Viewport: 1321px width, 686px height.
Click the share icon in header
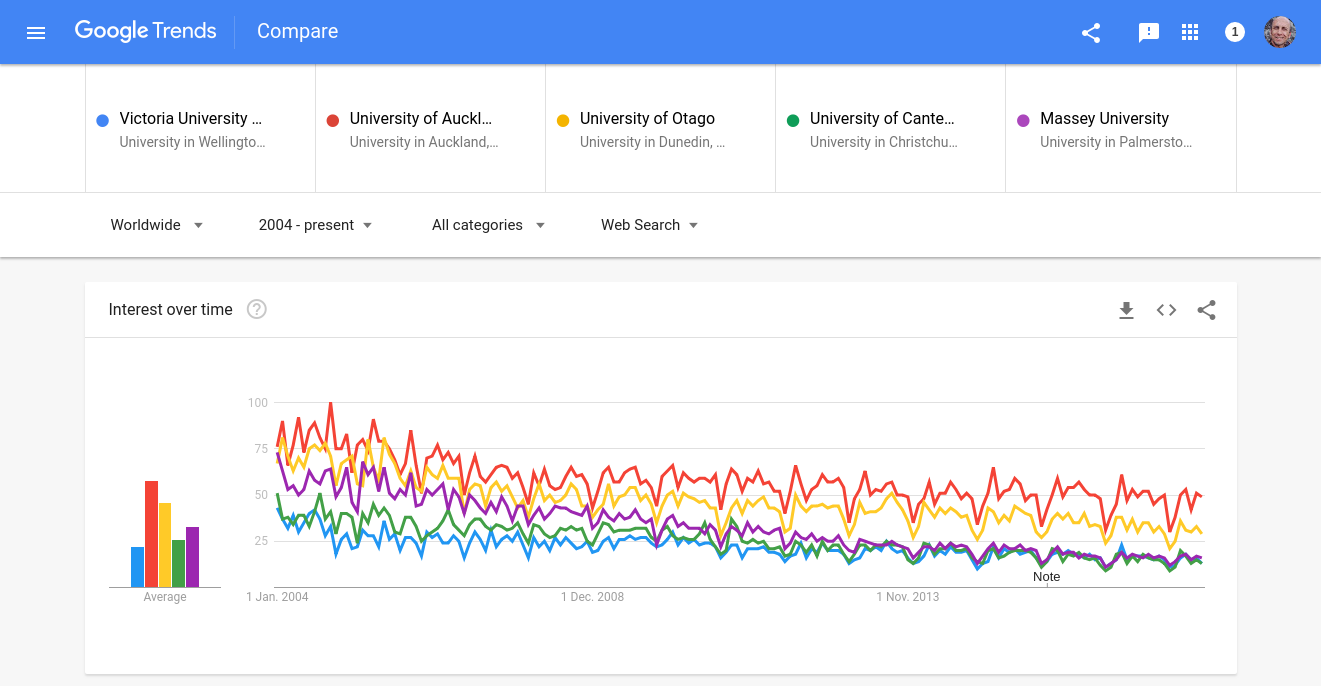(1091, 32)
